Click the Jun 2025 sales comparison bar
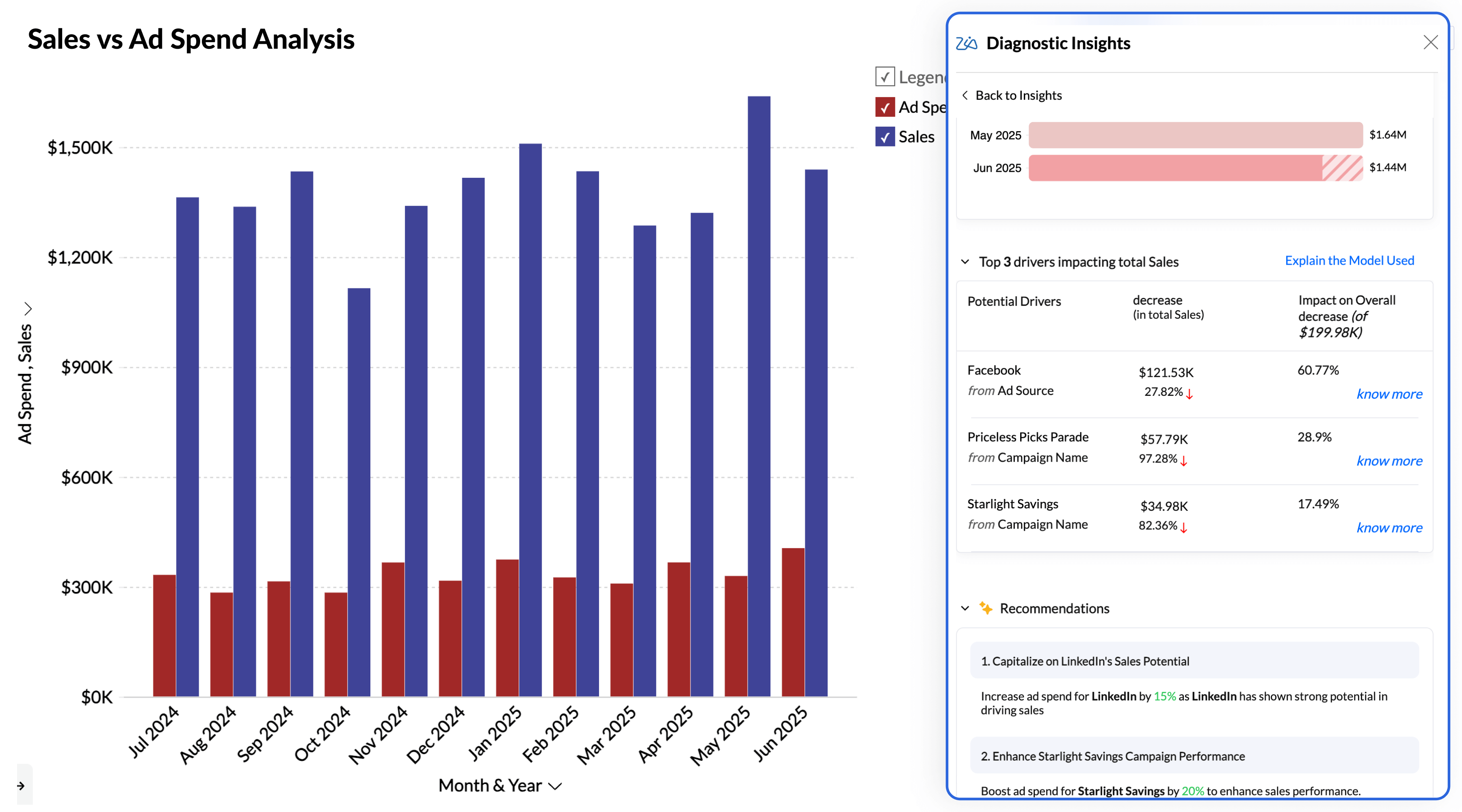1462x812 pixels. [x=1195, y=168]
